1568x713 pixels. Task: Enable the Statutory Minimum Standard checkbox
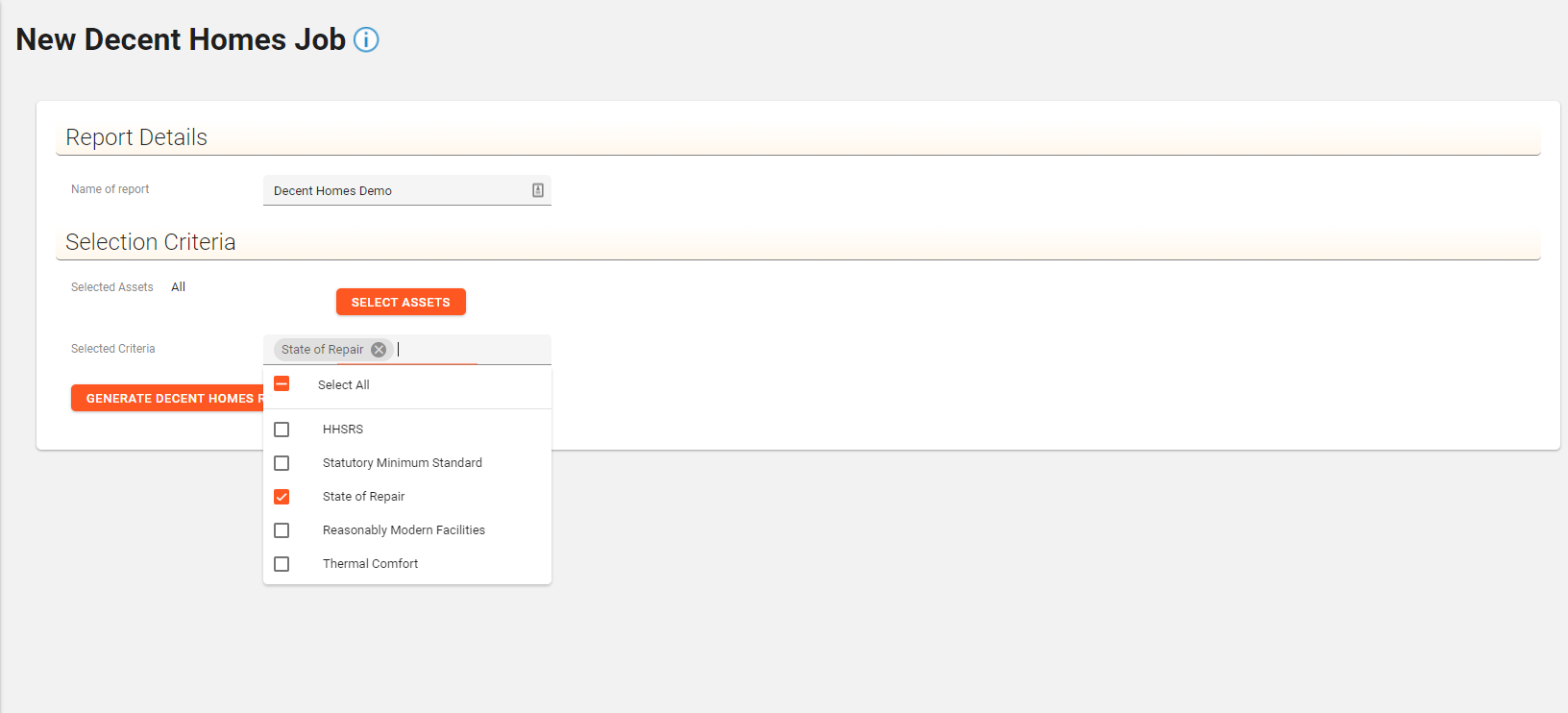282,463
